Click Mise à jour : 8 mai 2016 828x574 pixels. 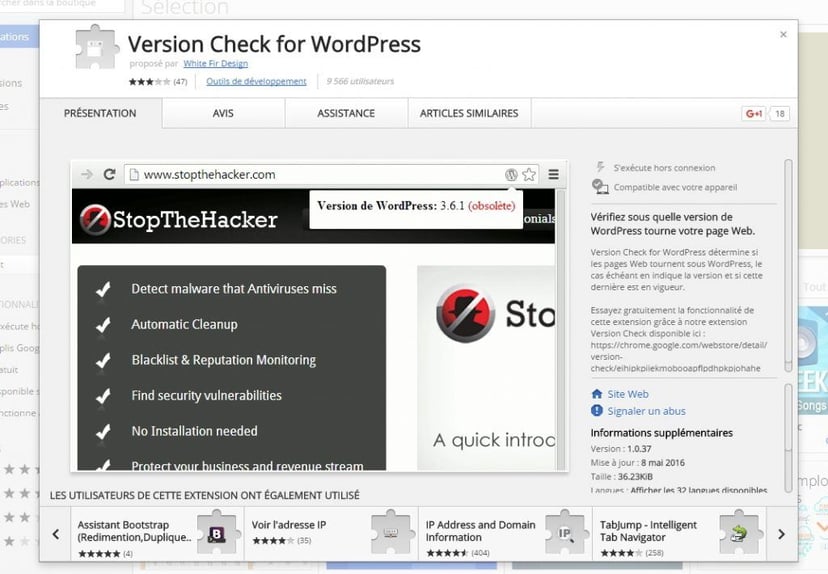(637, 463)
